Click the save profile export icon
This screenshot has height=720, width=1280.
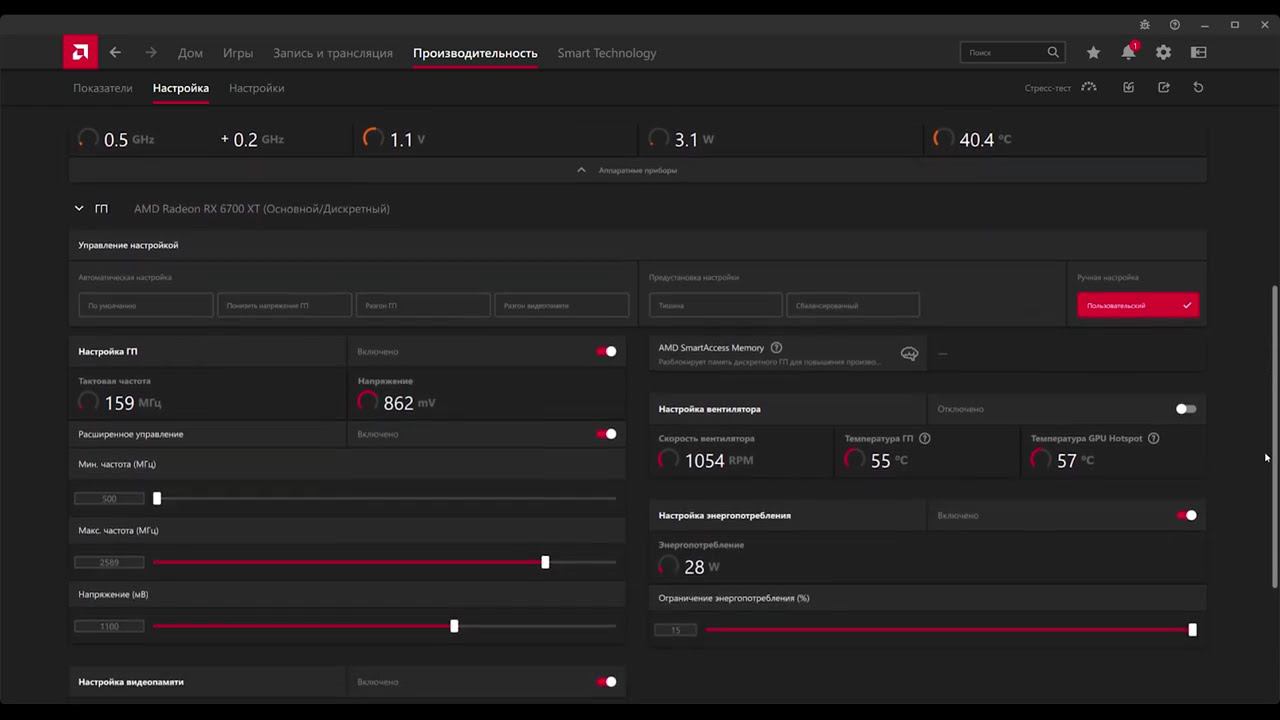[x=1164, y=87]
